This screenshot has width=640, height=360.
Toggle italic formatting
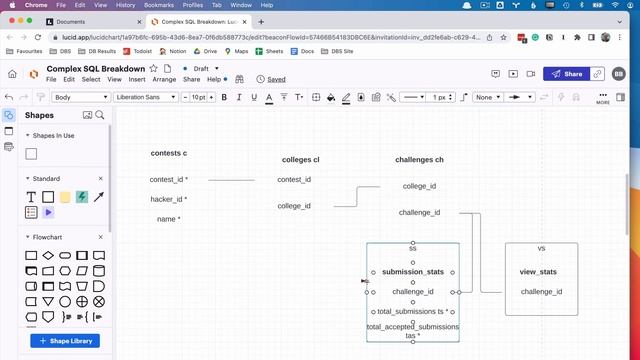tap(239, 97)
